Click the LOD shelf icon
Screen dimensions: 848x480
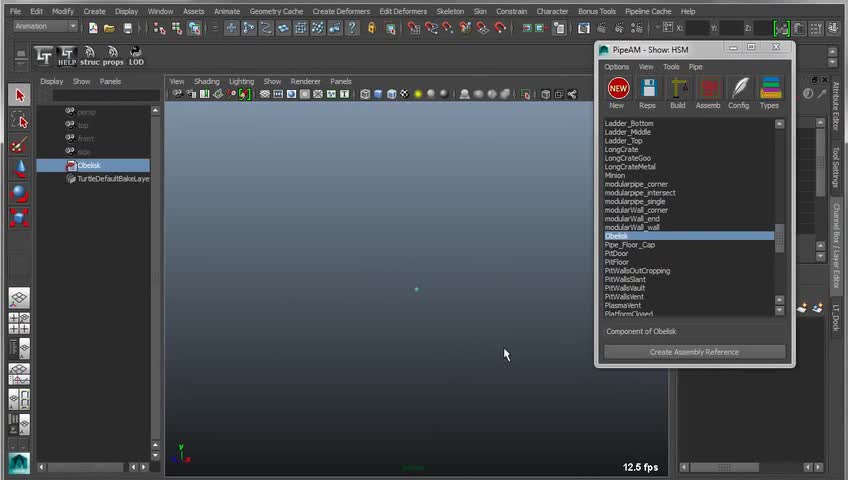point(136,56)
